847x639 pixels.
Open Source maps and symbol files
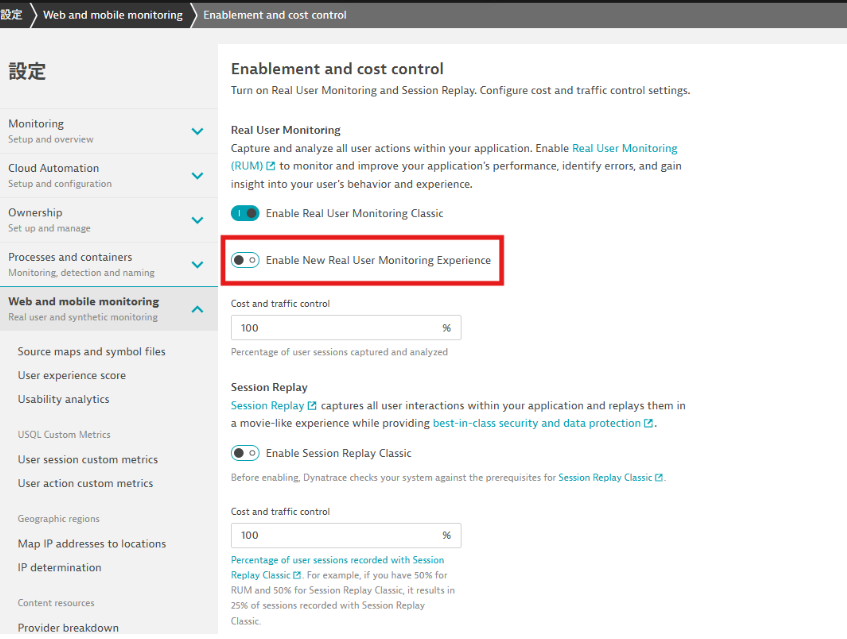pyautogui.click(x=92, y=352)
